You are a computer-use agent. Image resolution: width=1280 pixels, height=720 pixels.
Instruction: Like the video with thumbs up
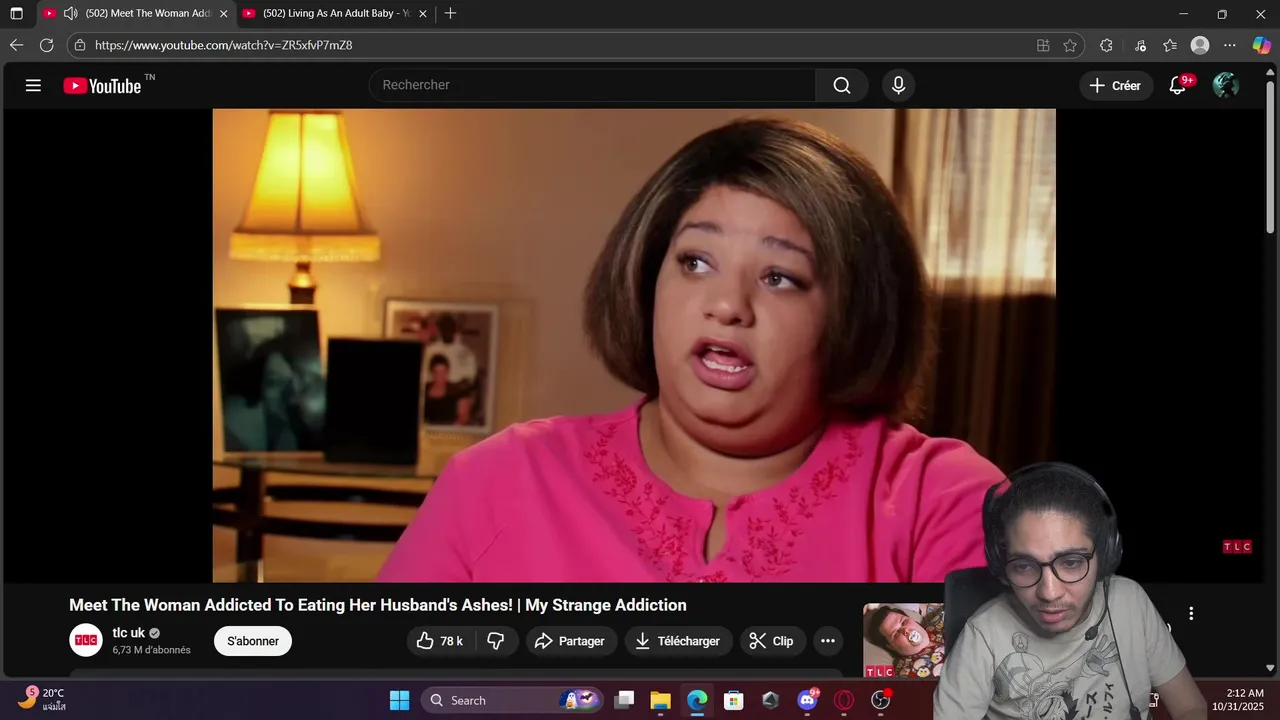pyautogui.click(x=440, y=641)
